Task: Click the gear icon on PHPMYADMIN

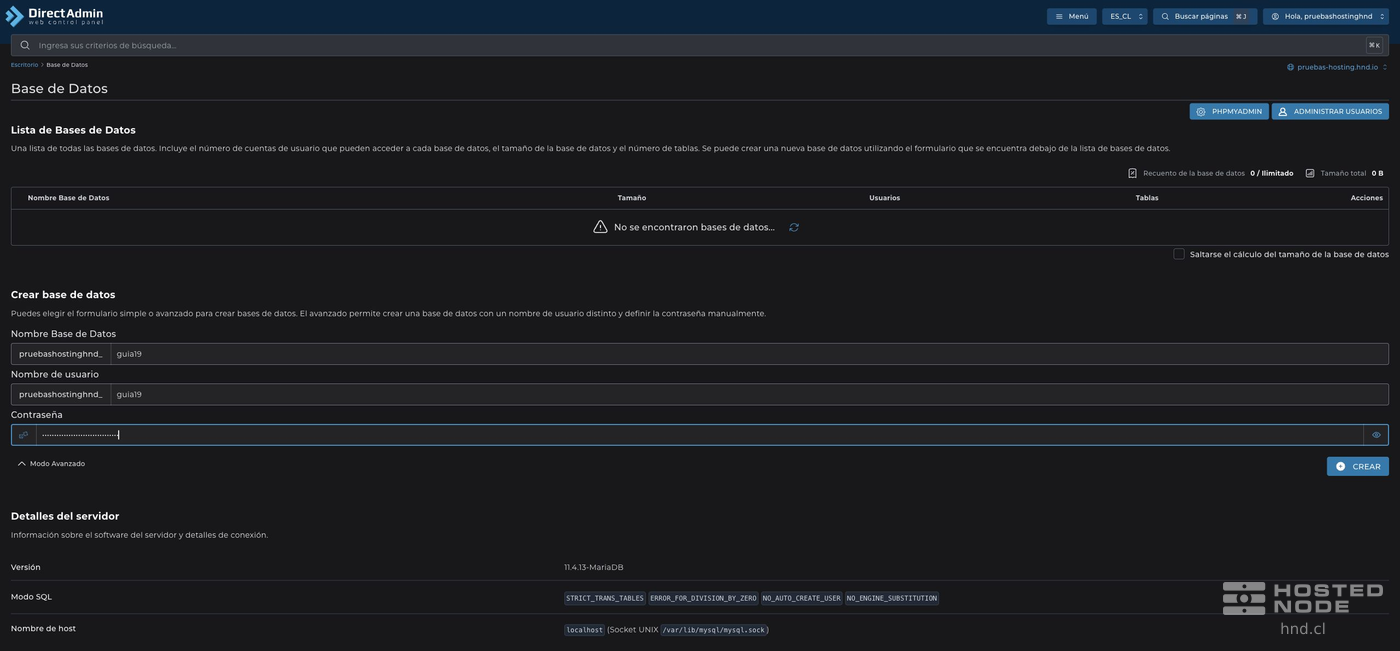Action: tap(1201, 111)
